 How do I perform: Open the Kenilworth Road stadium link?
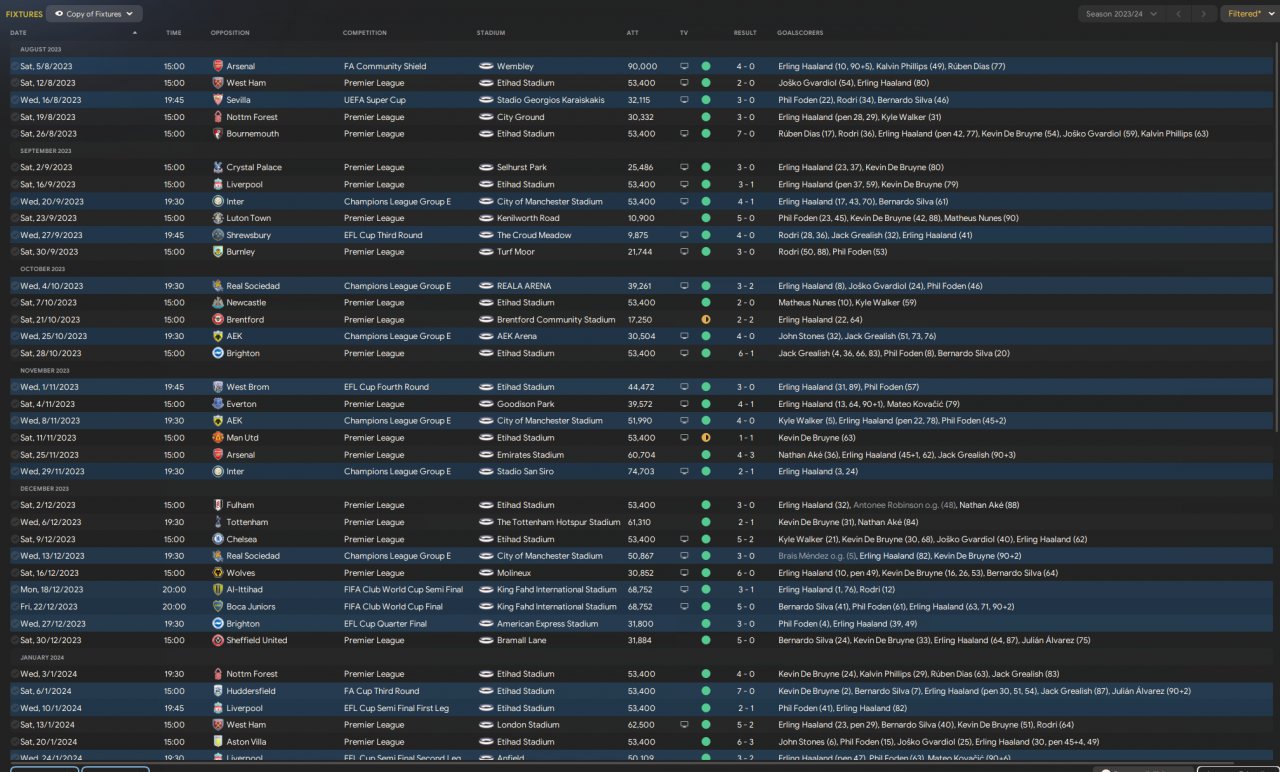528,218
